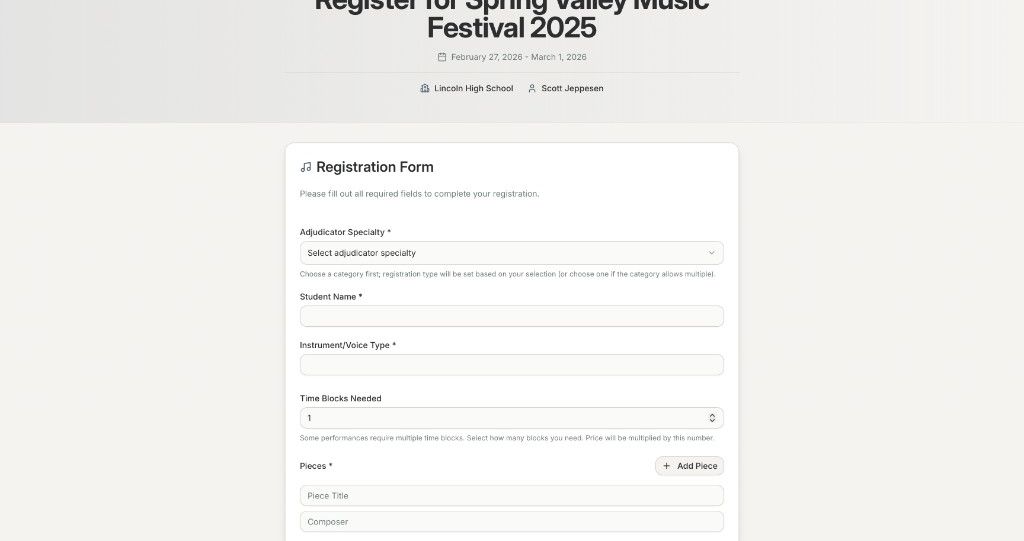
Task: Click the February 27 – March 1 date text
Action: pyautogui.click(x=518, y=57)
